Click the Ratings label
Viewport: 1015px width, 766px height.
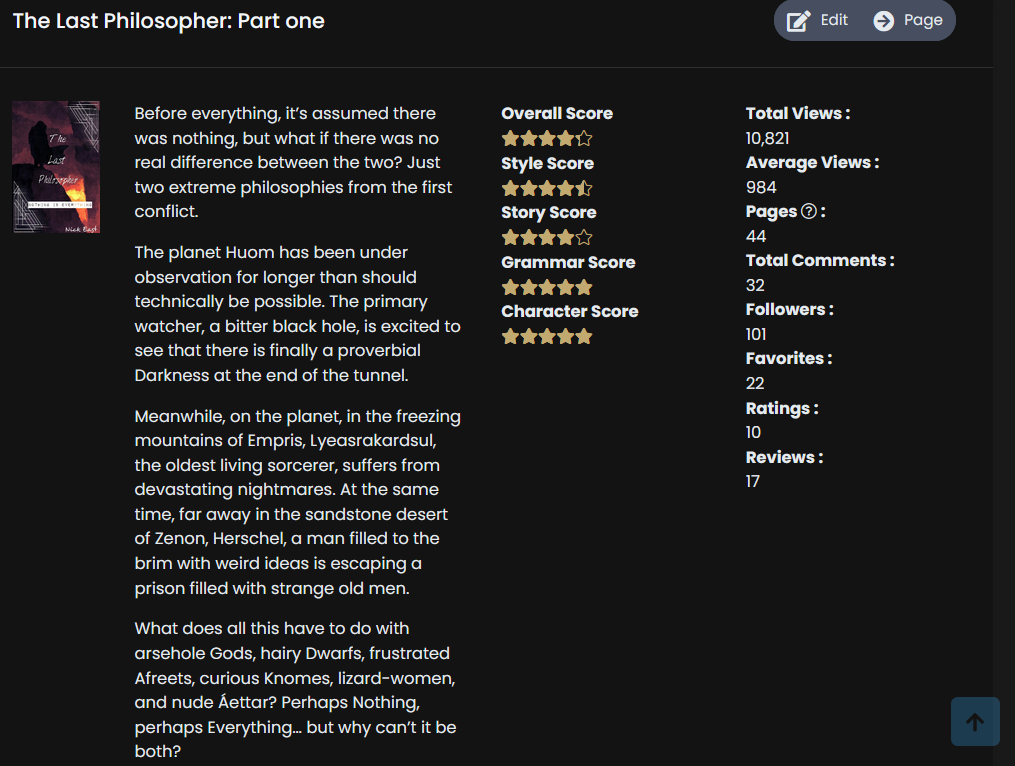pos(781,408)
